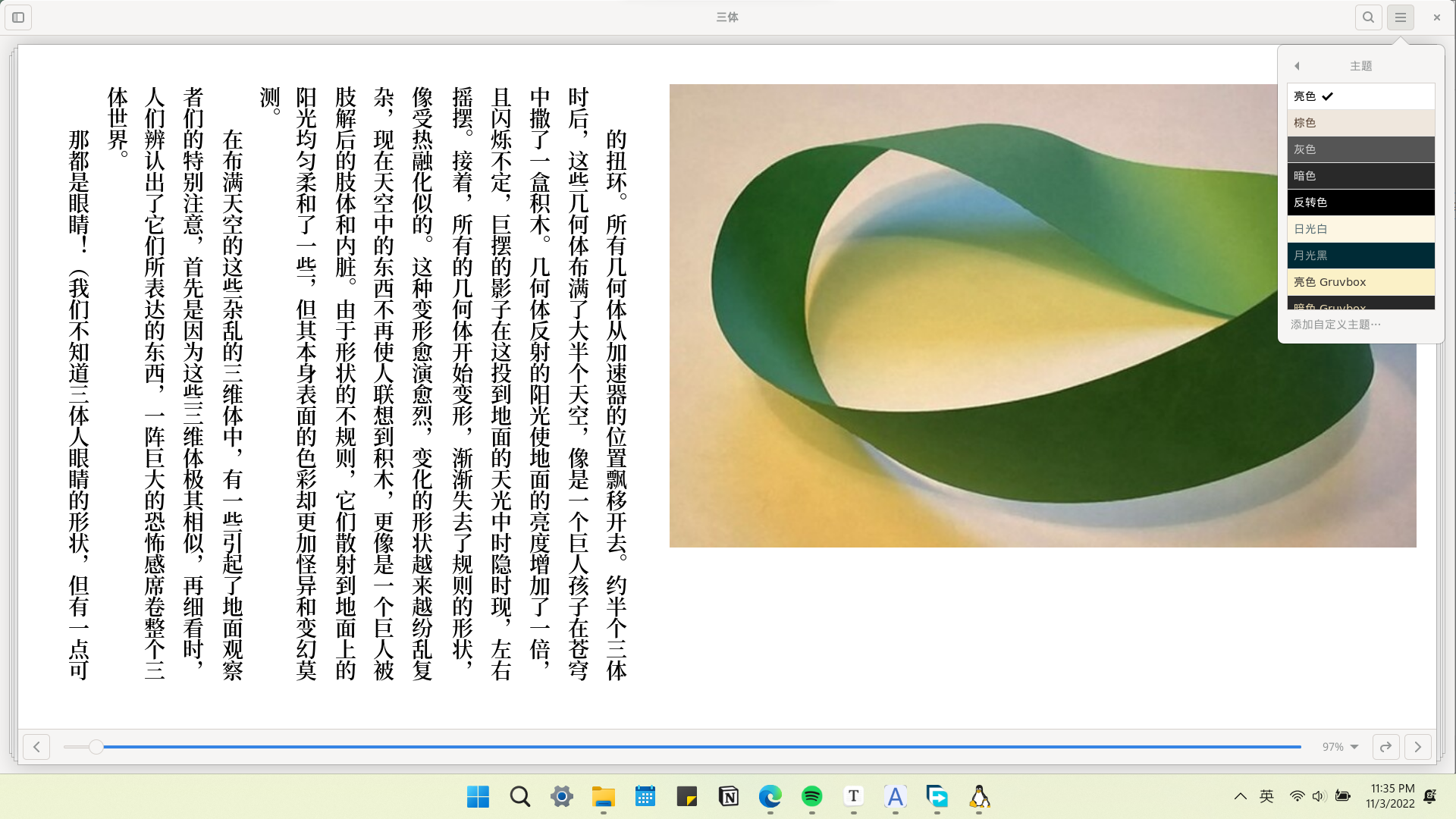The image size is (1456, 819).
Task: Click the reading progress slider handle
Action: (x=96, y=747)
